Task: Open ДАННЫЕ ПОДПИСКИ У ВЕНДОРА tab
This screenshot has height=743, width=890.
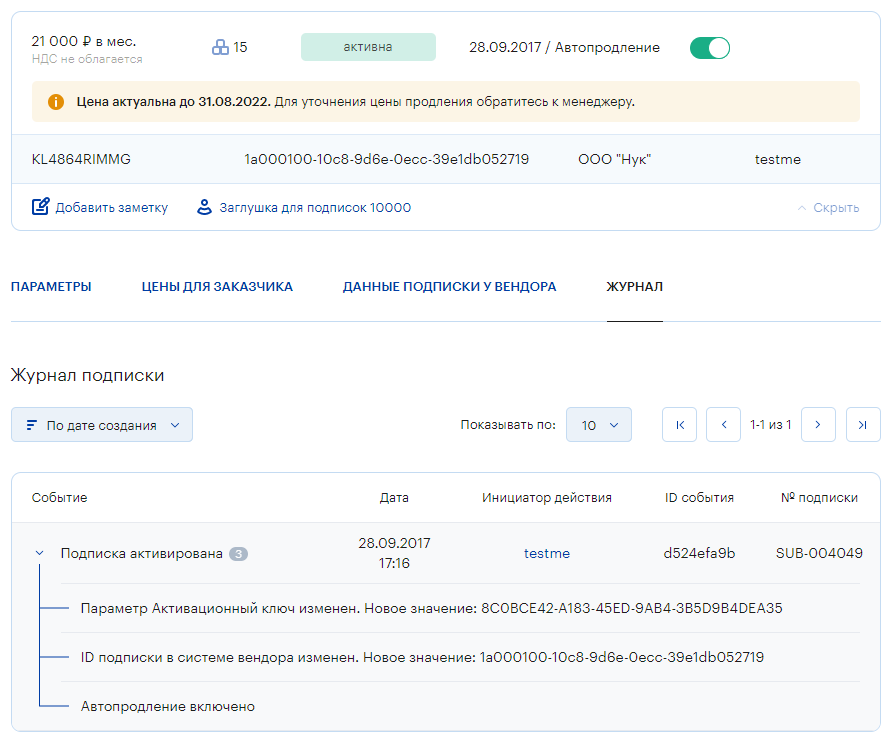Action: (449, 287)
